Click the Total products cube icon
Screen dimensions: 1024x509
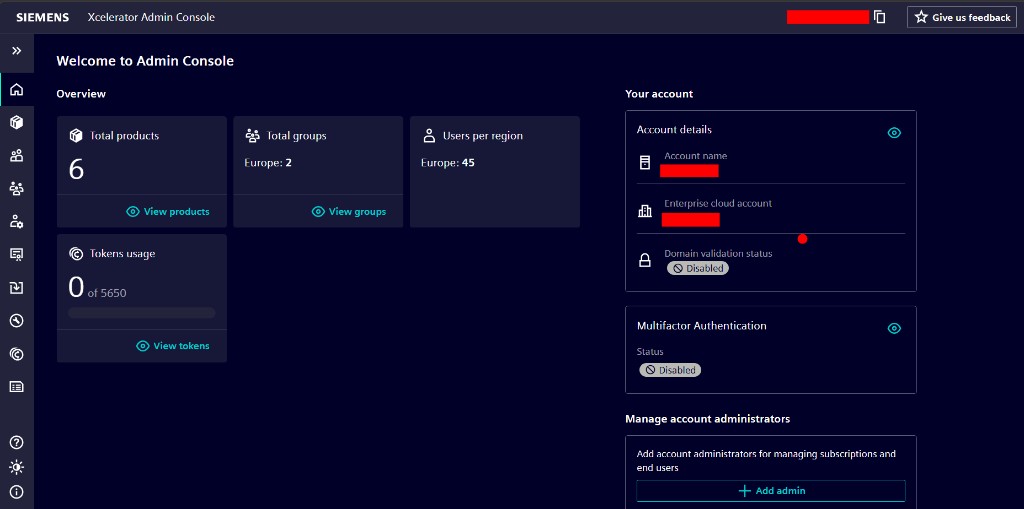tap(76, 136)
